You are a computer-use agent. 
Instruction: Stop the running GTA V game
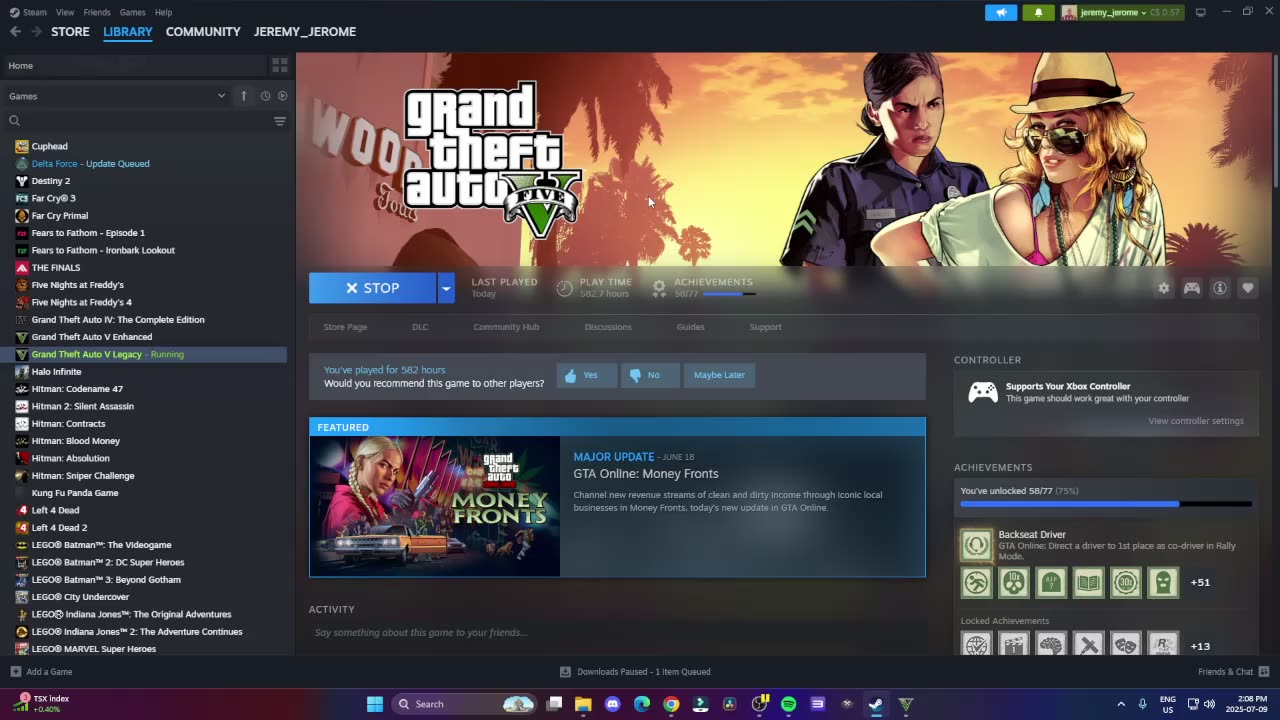click(372, 288)
